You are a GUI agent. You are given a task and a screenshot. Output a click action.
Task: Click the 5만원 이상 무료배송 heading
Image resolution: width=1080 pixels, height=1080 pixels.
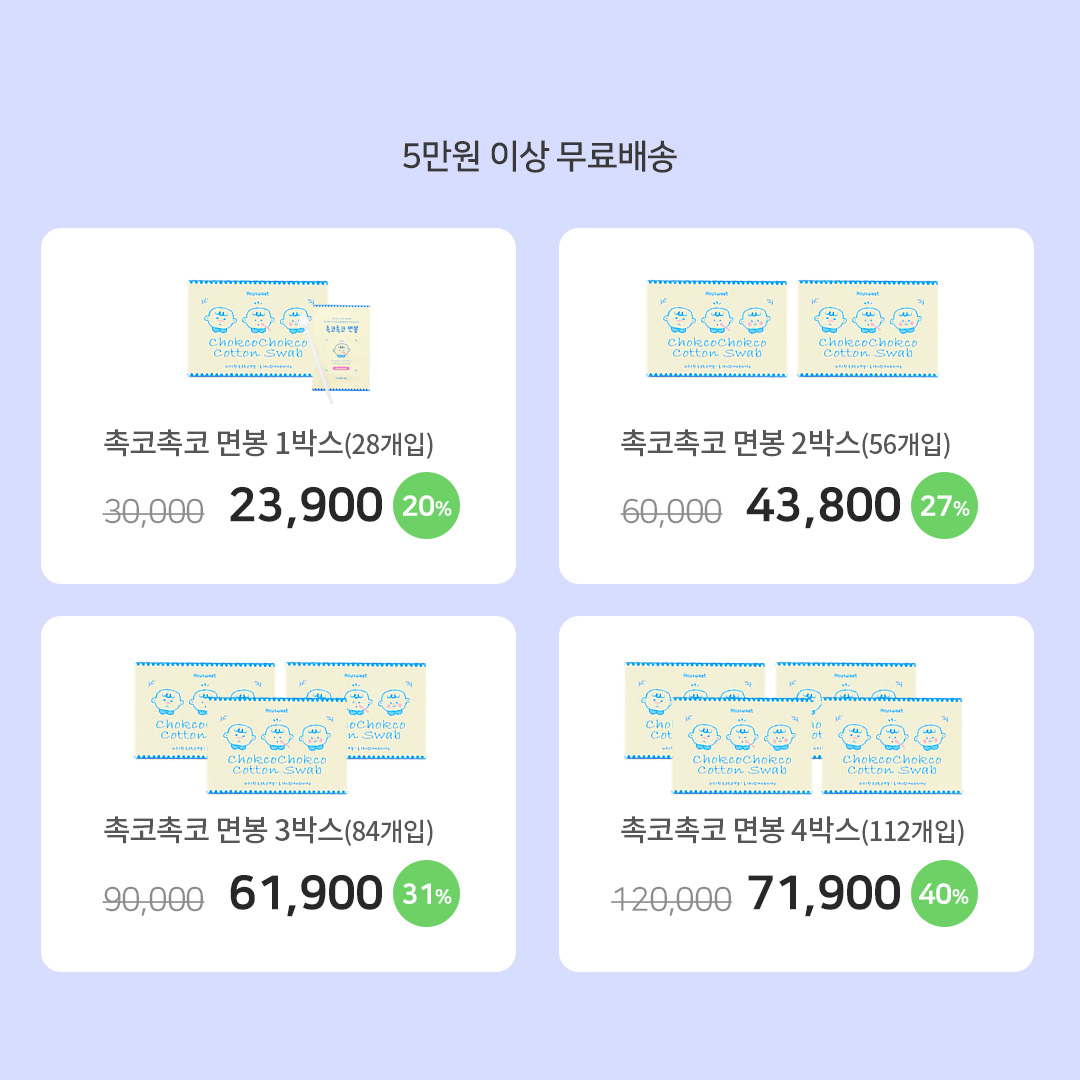pos(540,157)
